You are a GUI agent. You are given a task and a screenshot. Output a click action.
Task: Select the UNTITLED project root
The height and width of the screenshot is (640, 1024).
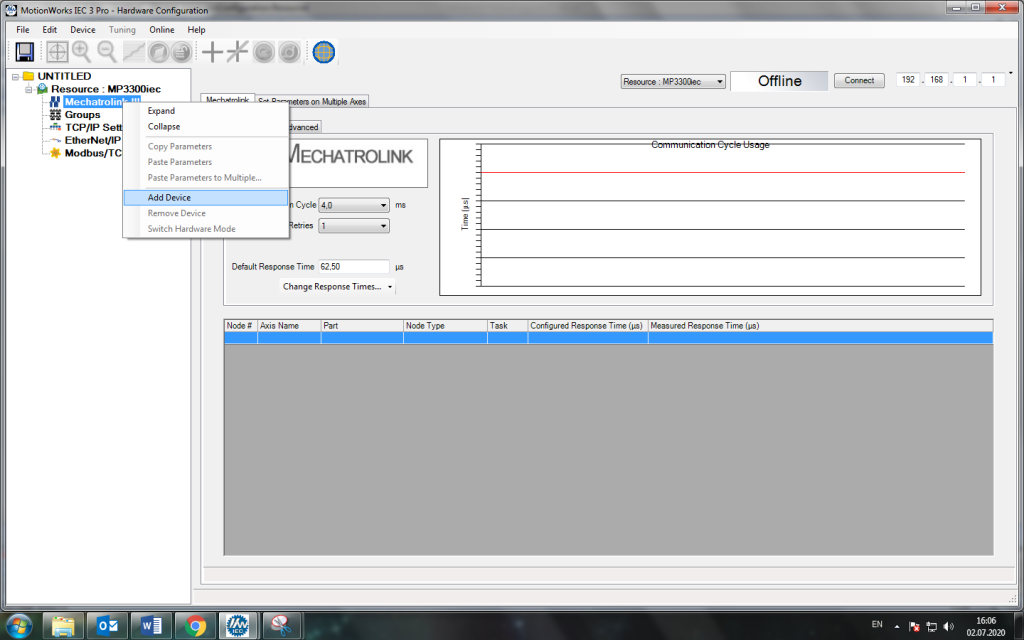(64, 76)
